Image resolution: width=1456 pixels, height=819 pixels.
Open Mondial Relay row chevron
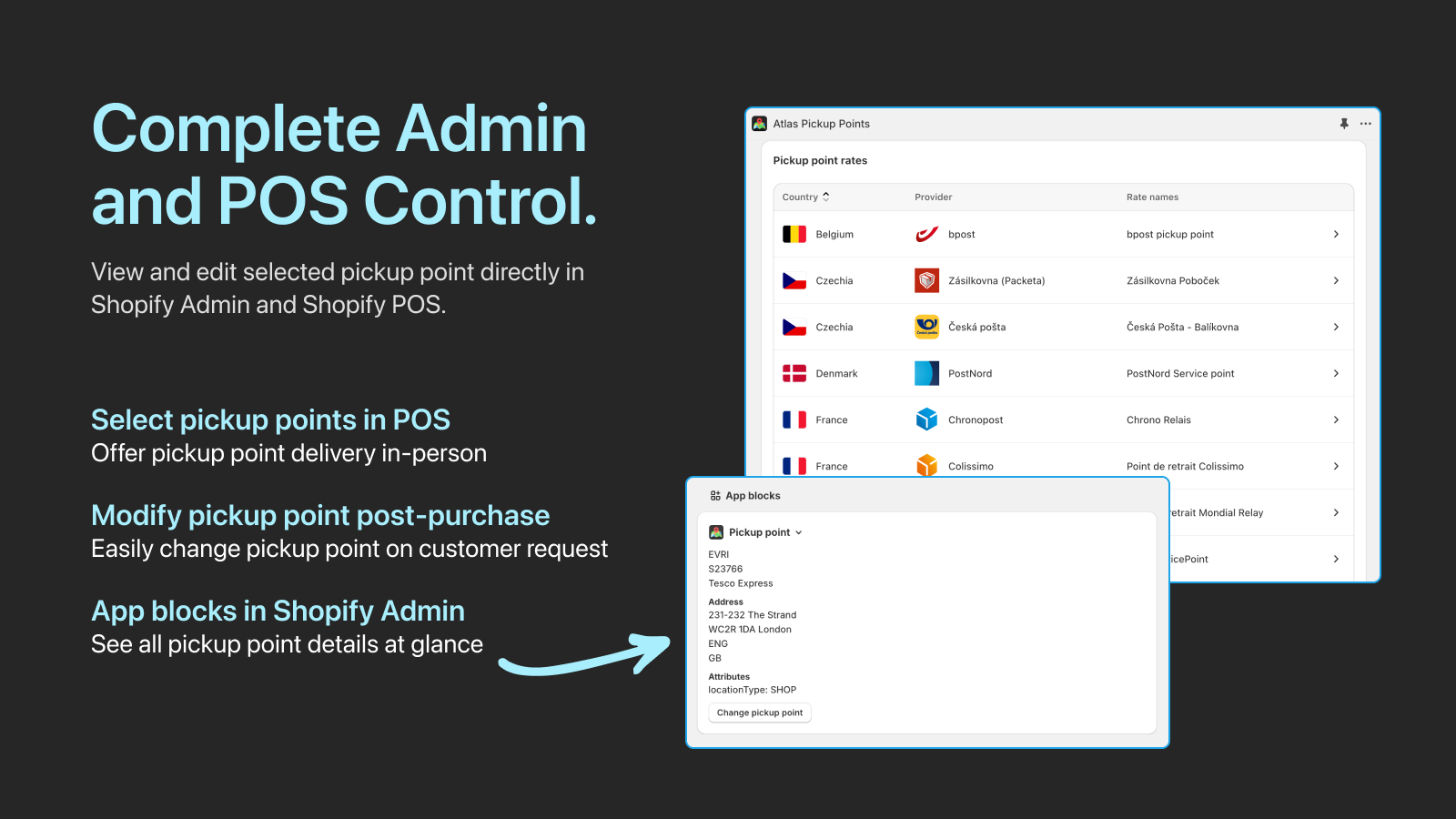pyautogui.click(x=1336, y=512)
